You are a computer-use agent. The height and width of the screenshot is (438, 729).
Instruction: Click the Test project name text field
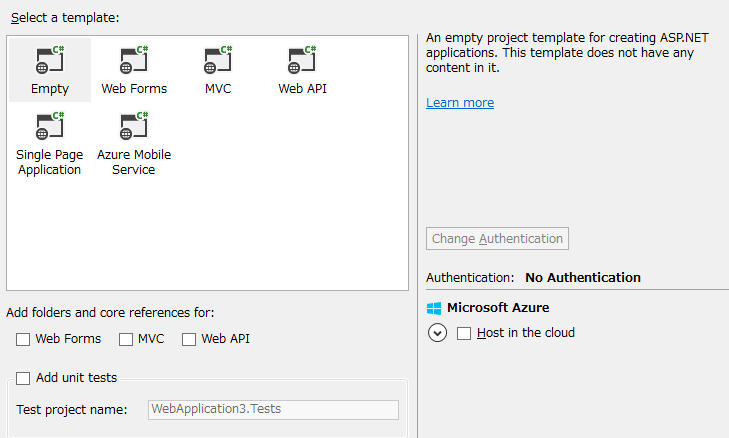pyautogui.click(x=273, y=409)
